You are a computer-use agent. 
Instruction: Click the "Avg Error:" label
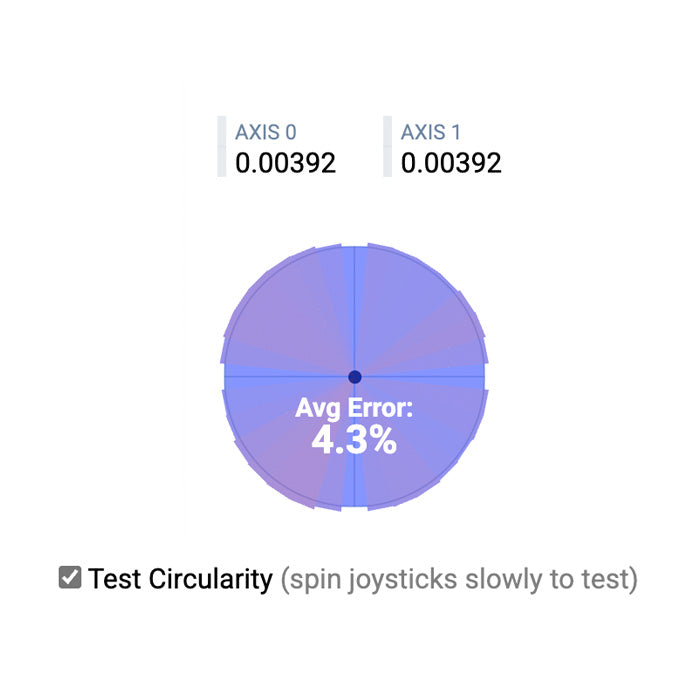(354, 408)
